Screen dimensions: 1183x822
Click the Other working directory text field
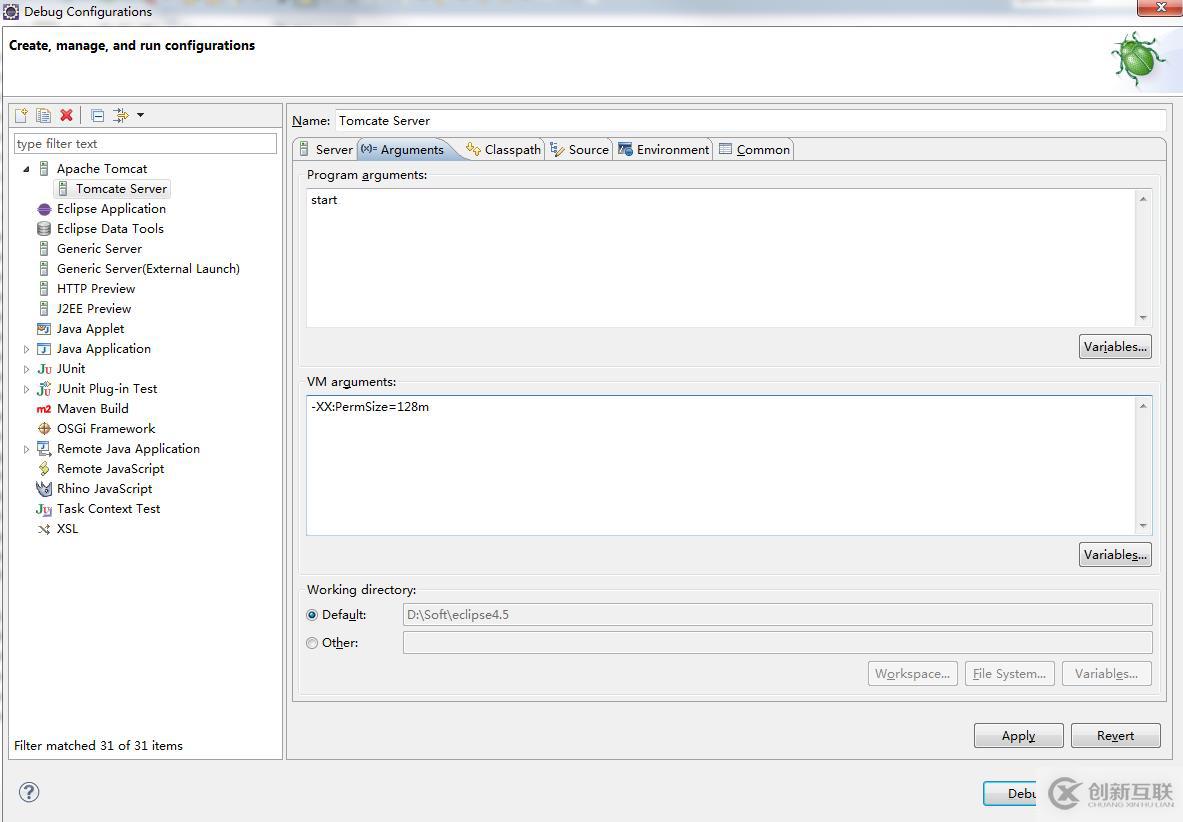(778, 643)
